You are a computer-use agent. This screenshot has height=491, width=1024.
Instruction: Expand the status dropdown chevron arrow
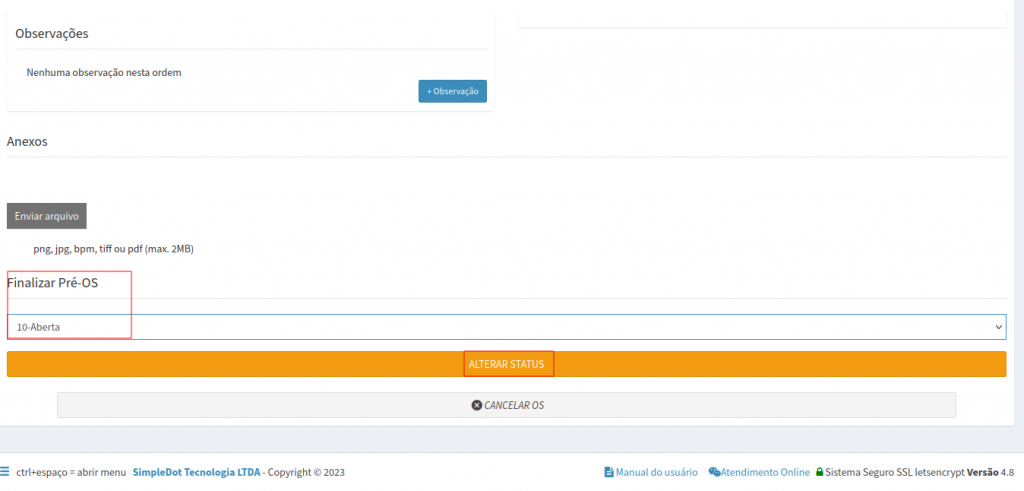(x=998, y=327)
